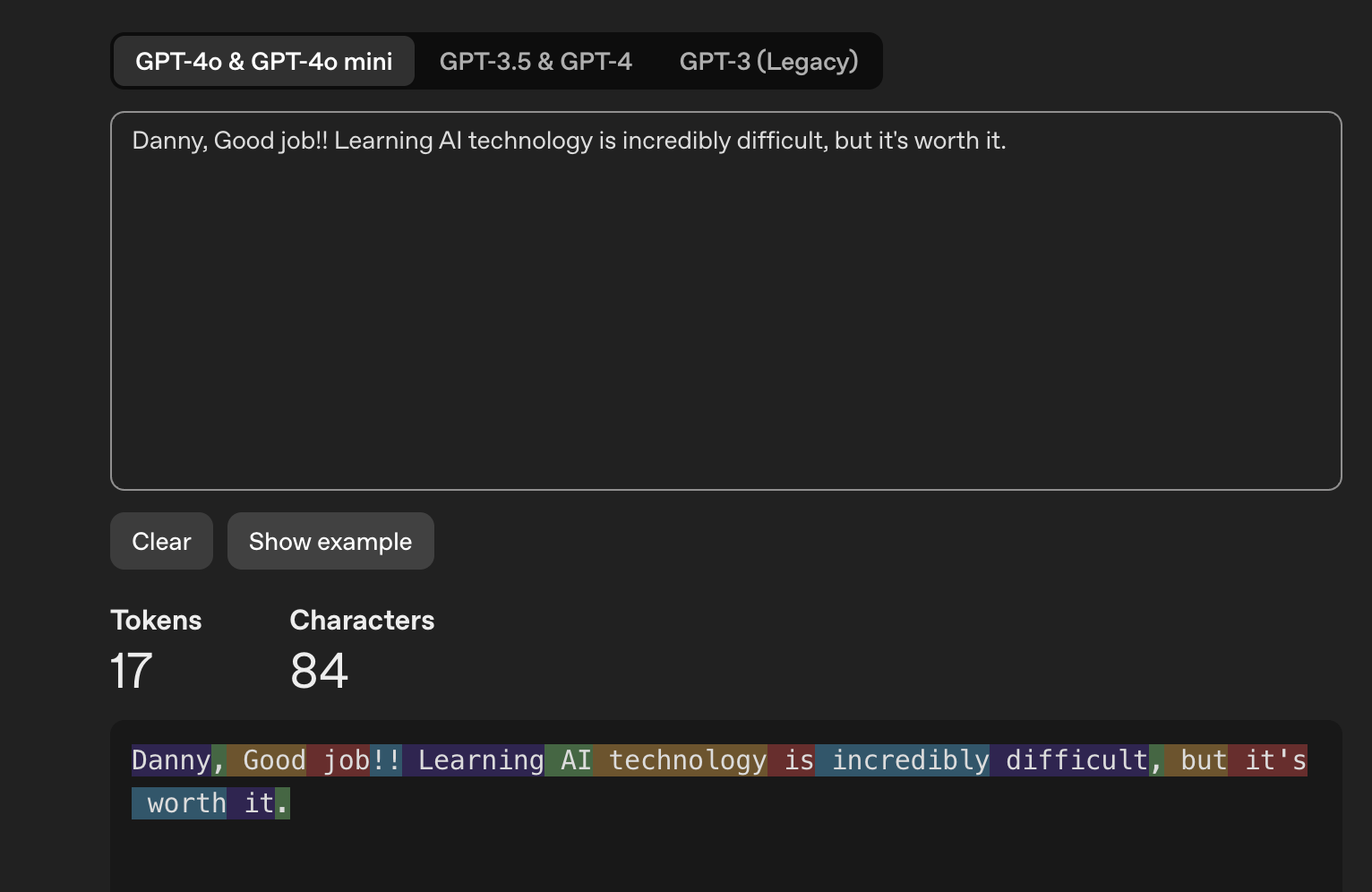The image size is (1372, 892).
Task: Select the "Learning" token in the output
Action: click(x=476, y=760)
